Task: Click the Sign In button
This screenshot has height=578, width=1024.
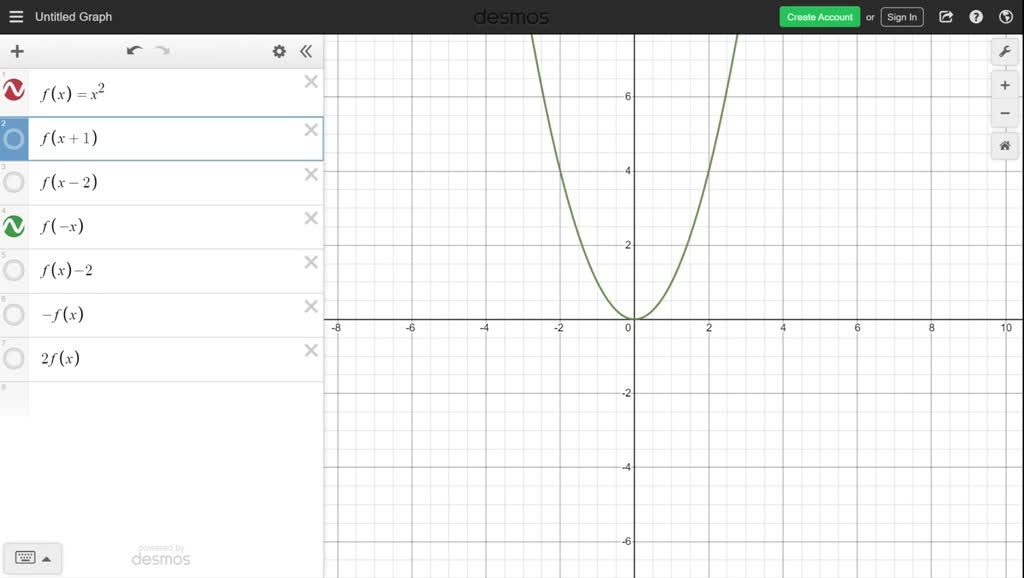Action: 901,16
